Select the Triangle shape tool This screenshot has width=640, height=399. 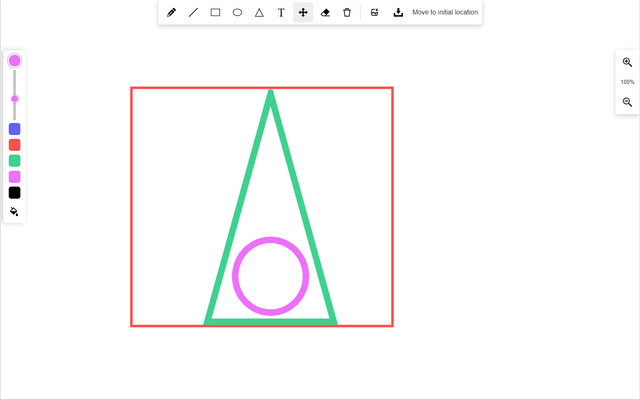click(x=259, y=13)
